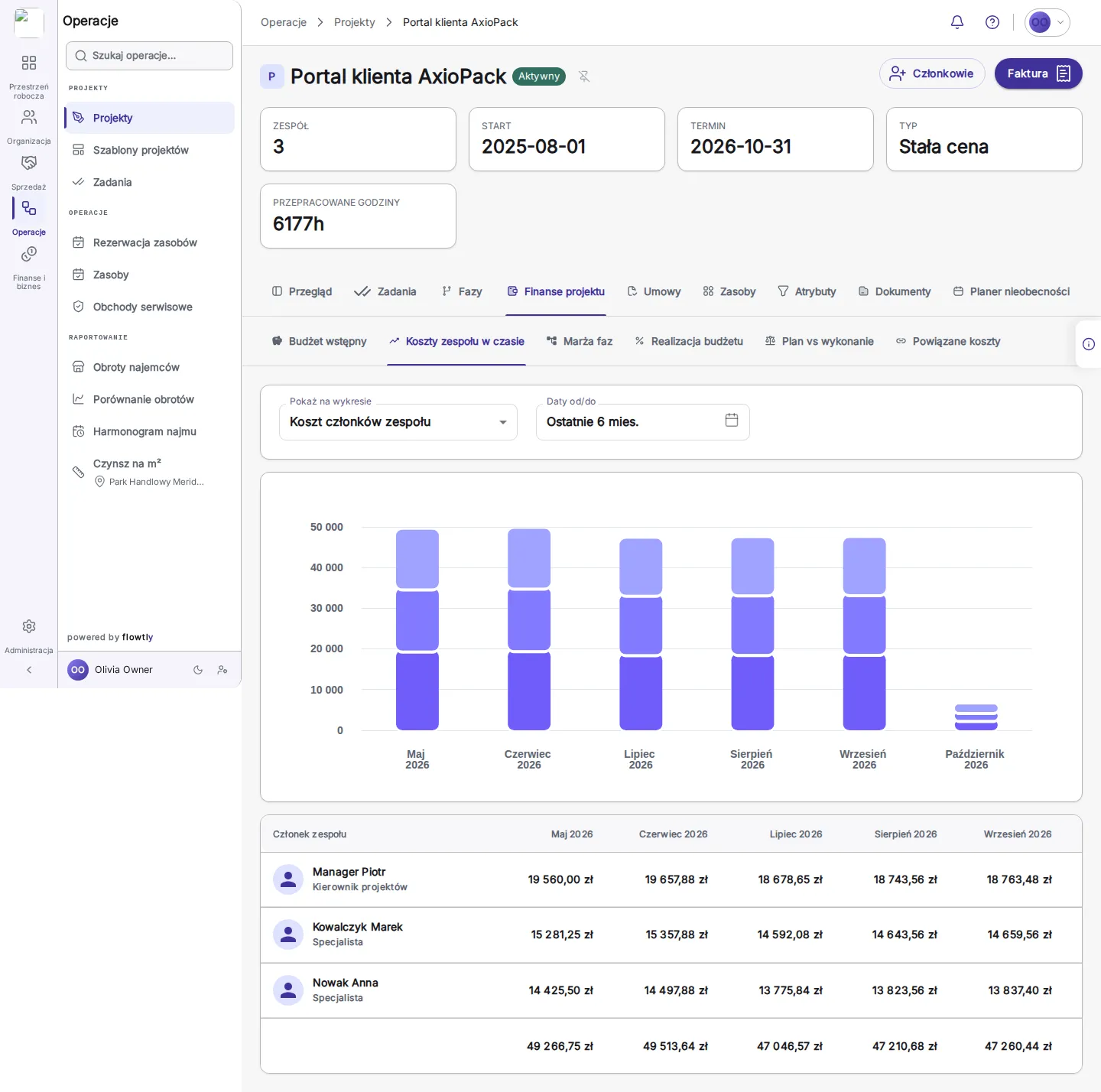
Task: Open the notifications bell
Action: [x=957, y=22]
